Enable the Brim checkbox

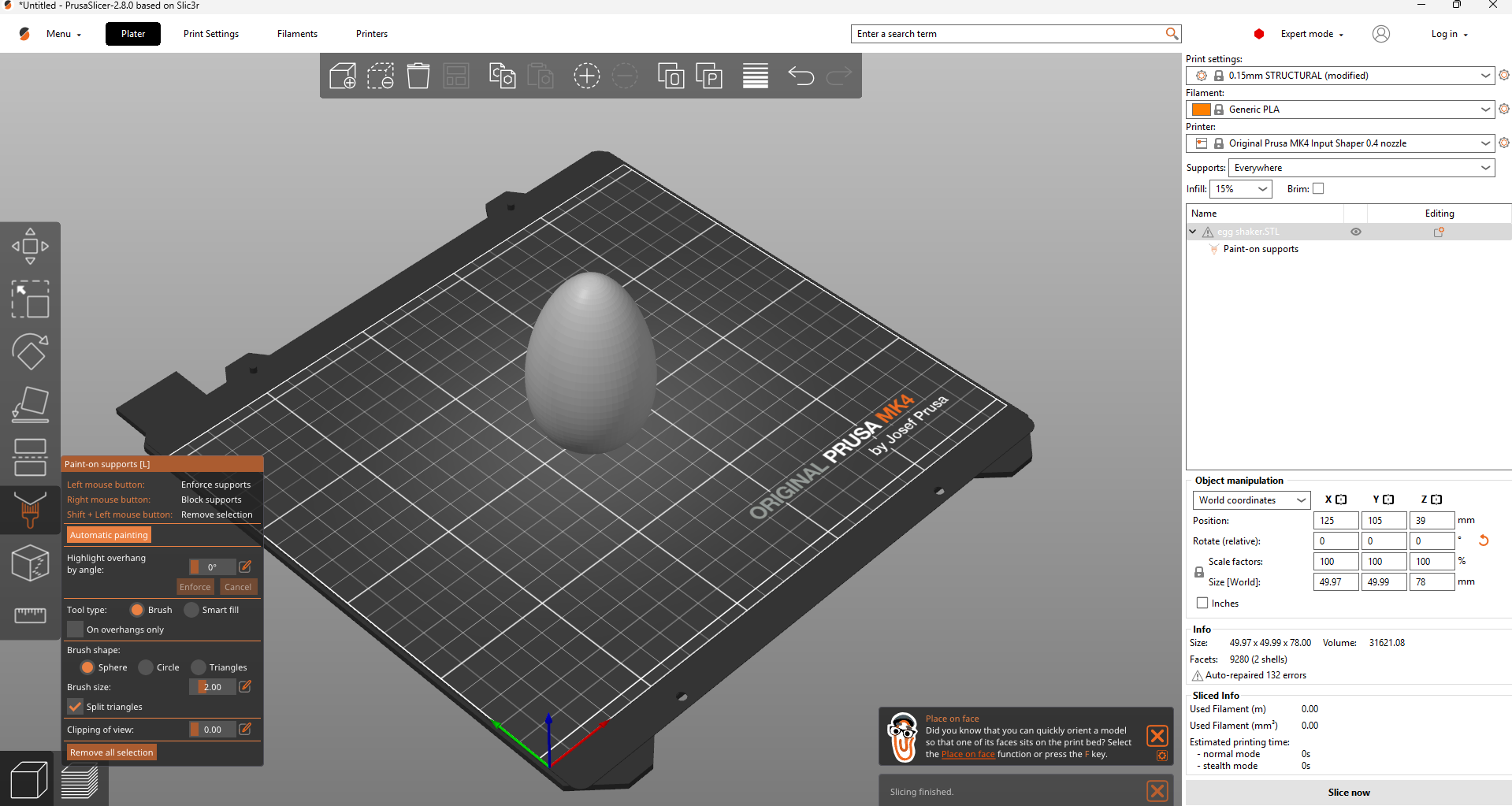point(1318,189)
